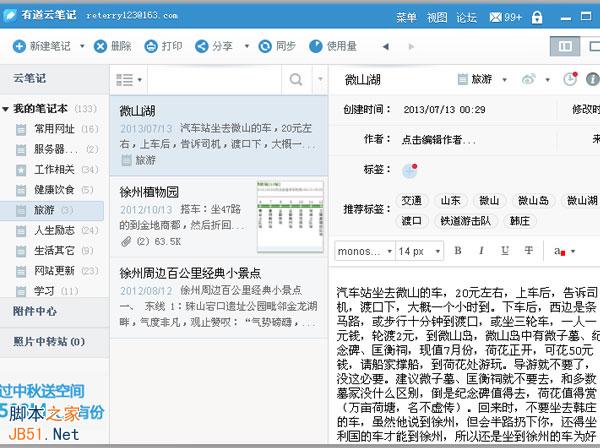Click the 有道云笔记 app logo icon
The height and width of the screenshot is (448, 600).
click(x=10, y=16)
